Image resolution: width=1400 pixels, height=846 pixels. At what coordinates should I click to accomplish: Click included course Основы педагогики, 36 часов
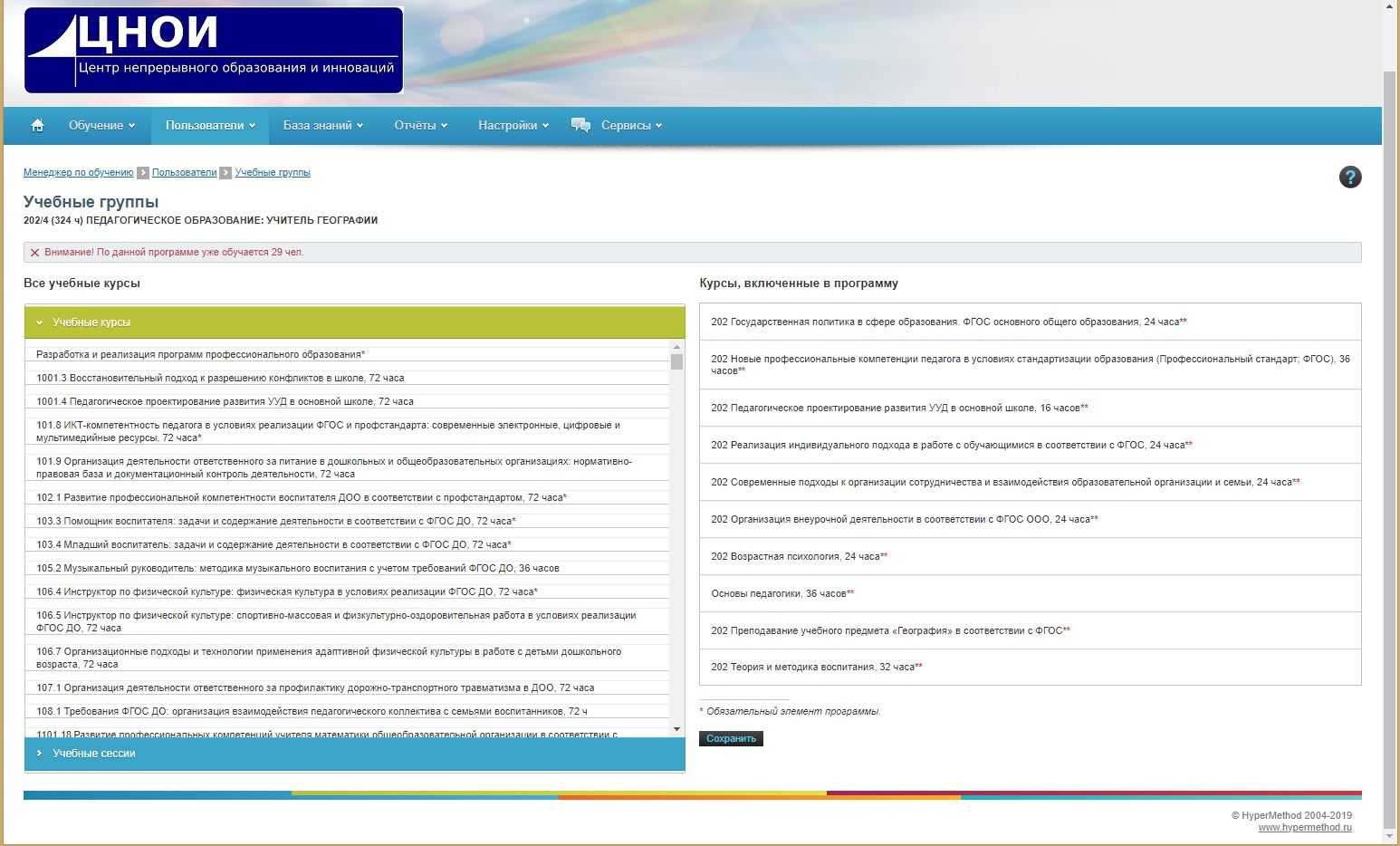pyautogui.click(x=1031, y=593)
